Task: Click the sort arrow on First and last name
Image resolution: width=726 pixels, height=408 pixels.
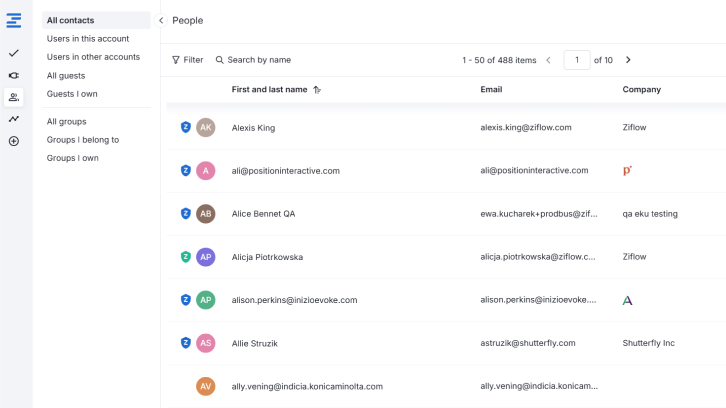Action: (x=317, y=90)
